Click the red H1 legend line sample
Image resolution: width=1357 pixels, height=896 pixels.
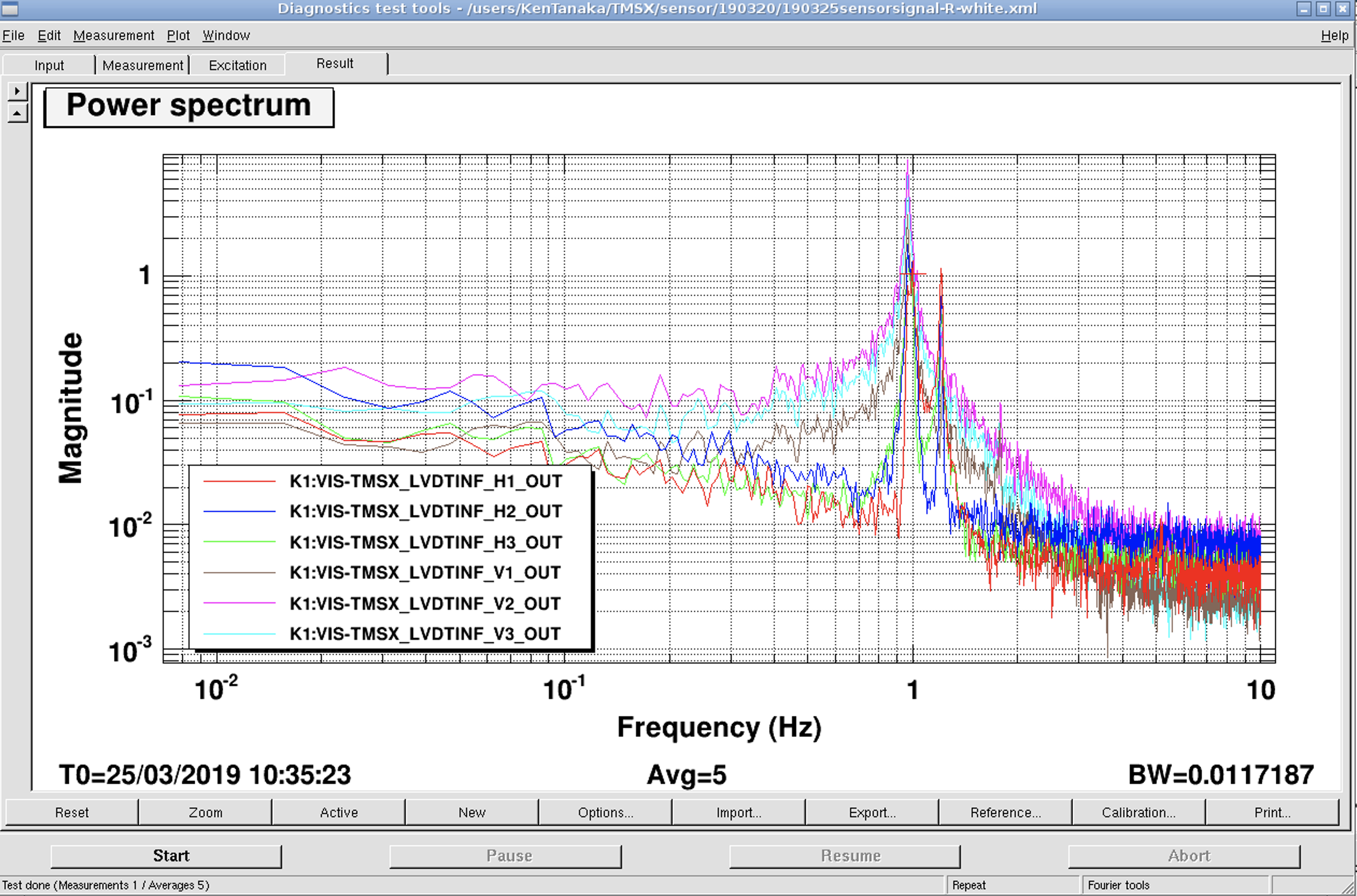[239, 482]
